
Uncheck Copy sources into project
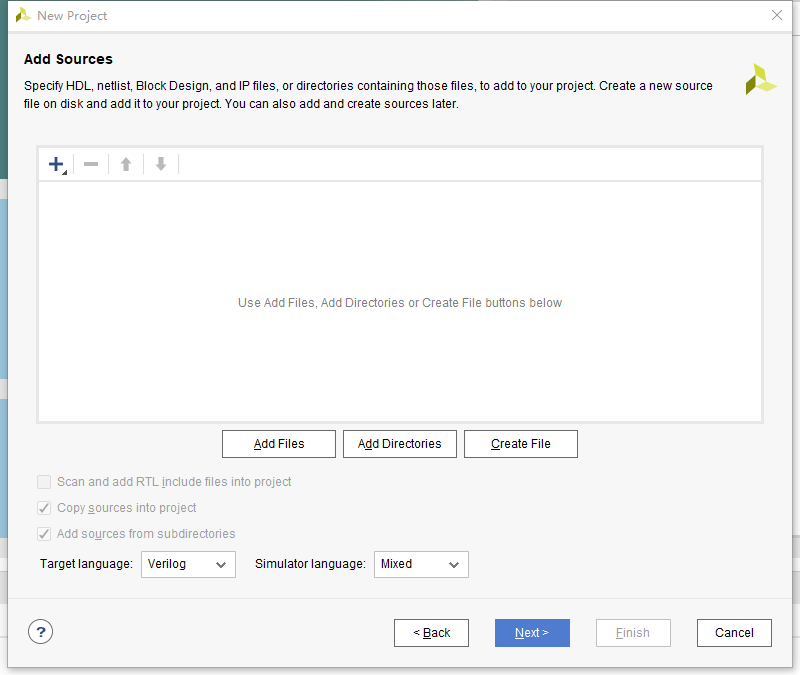coord(44,508)
